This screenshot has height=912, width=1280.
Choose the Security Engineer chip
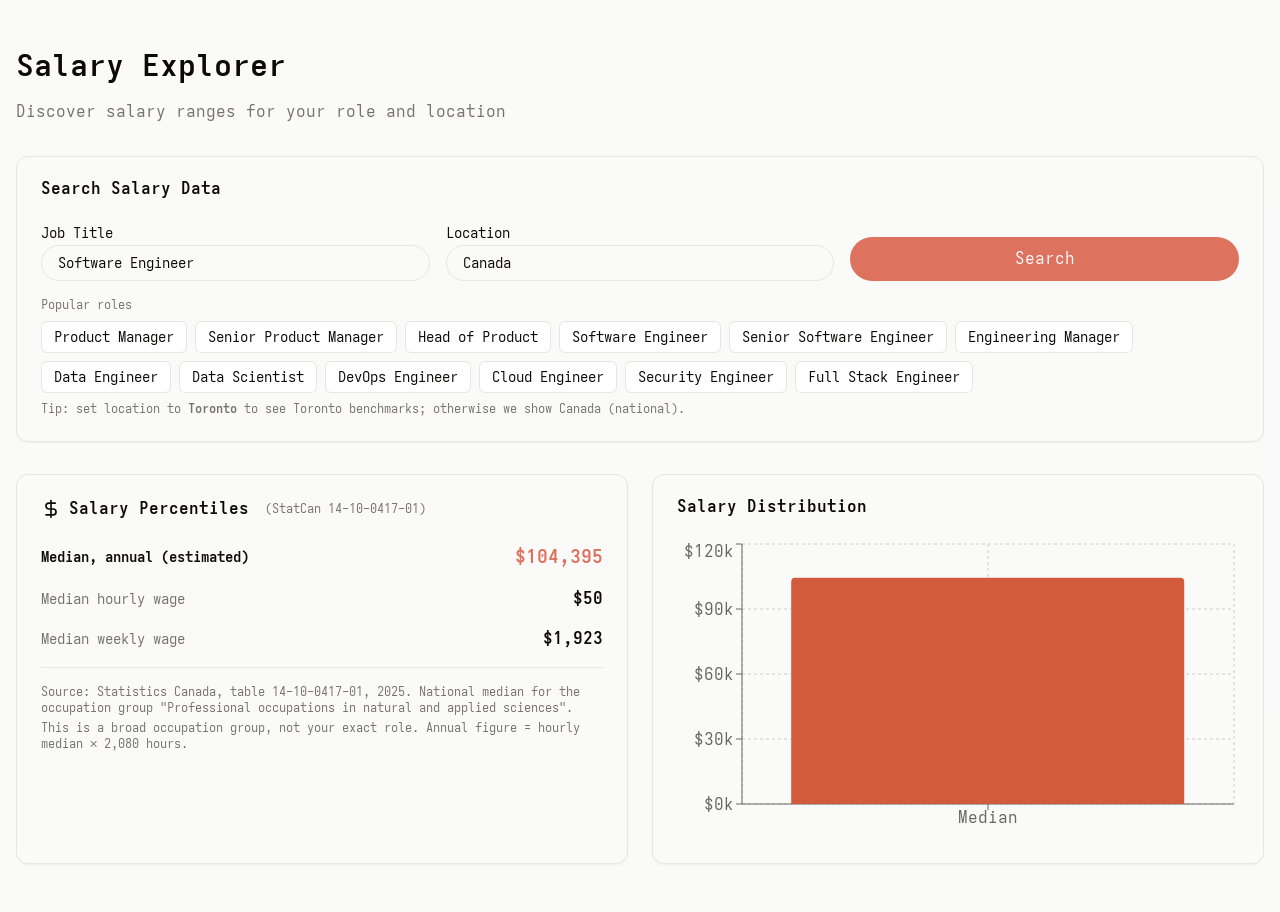706,377
